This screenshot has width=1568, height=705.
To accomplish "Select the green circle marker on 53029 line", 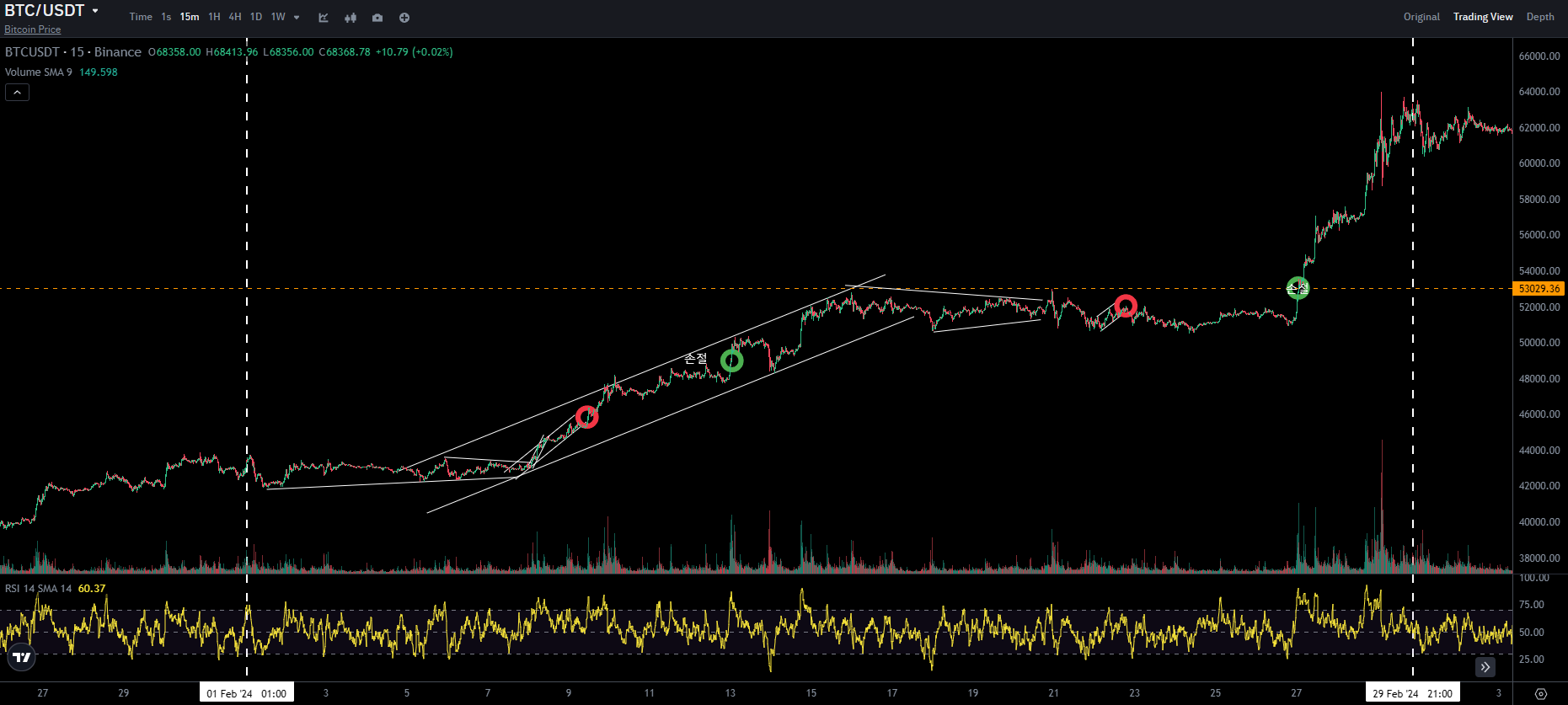I will (1298, 288).
